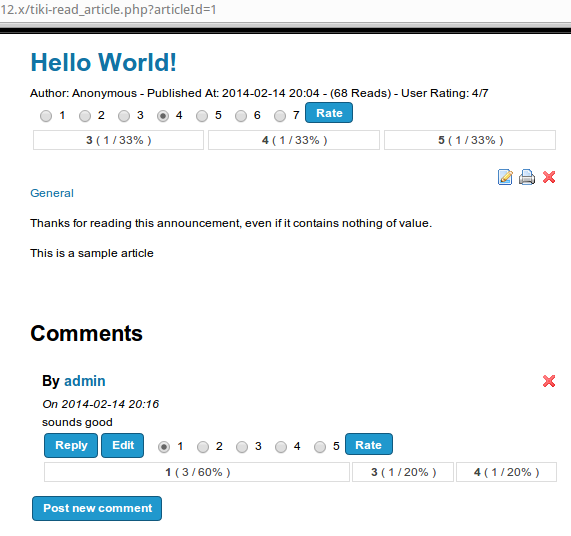The height and width of the screenshot is (536, 571).
Task: Open the admin user profile link
Action: point(85,381)
